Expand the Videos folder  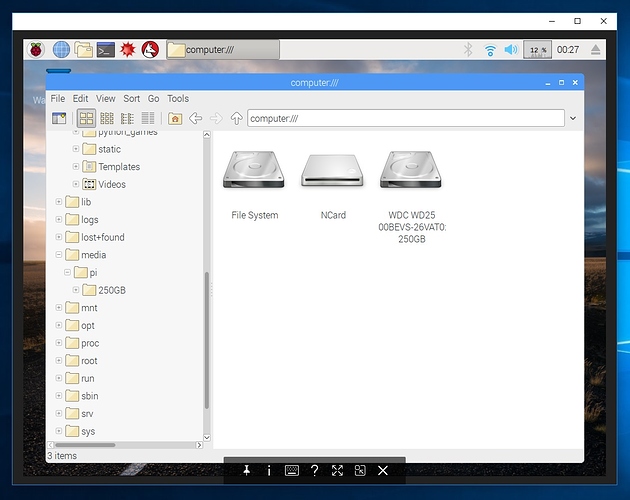[x=76, y=184]
